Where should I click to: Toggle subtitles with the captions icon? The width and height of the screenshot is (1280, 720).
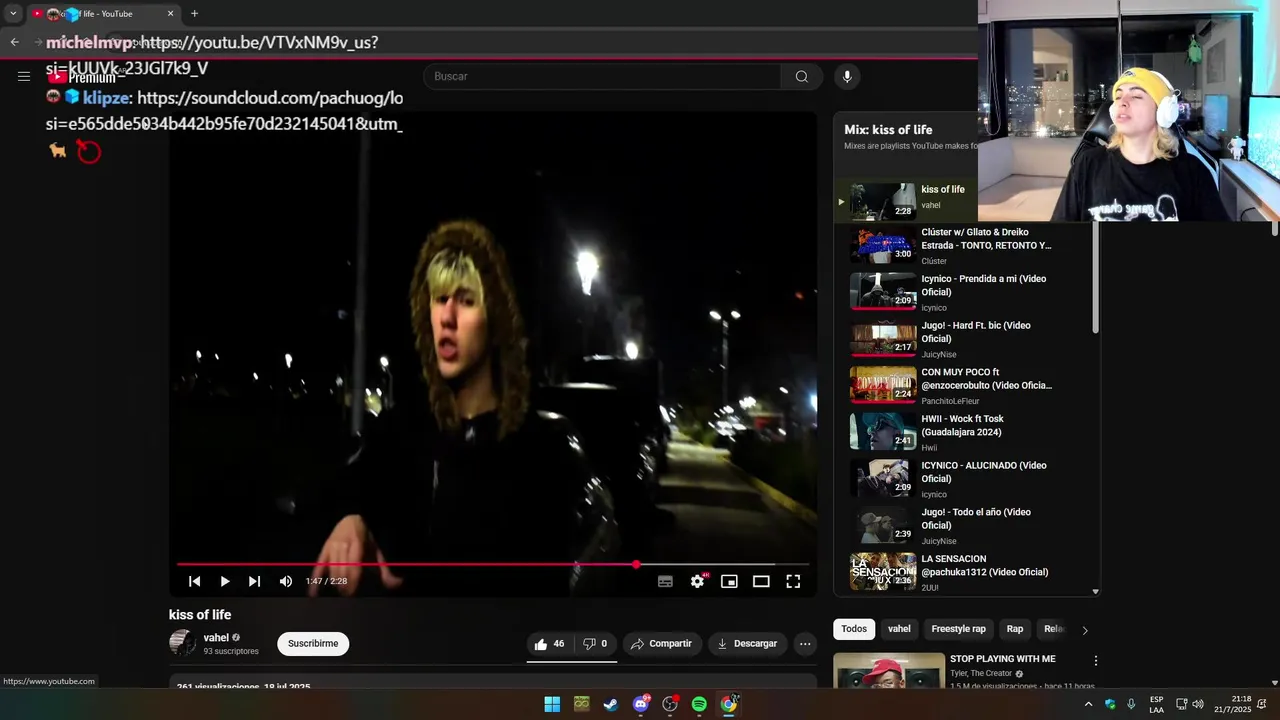(665, 581)
